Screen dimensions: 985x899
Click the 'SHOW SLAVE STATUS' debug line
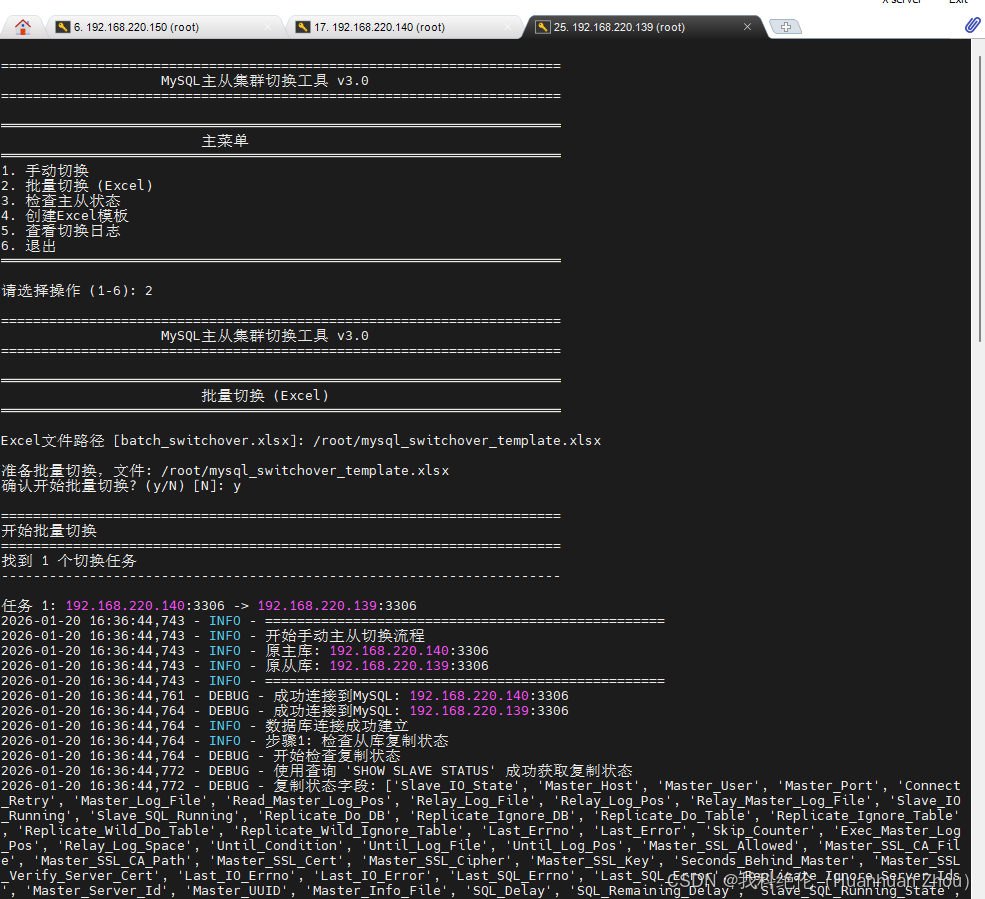tap(317, 771)
